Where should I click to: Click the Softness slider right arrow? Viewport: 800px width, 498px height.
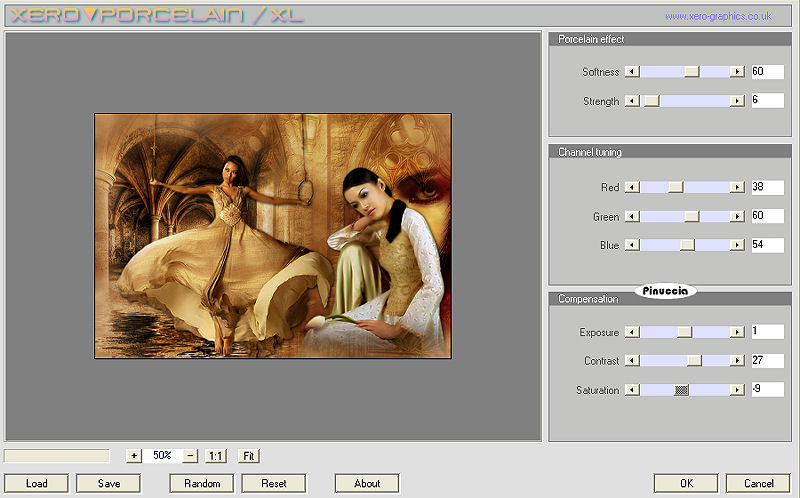point(737,72)
